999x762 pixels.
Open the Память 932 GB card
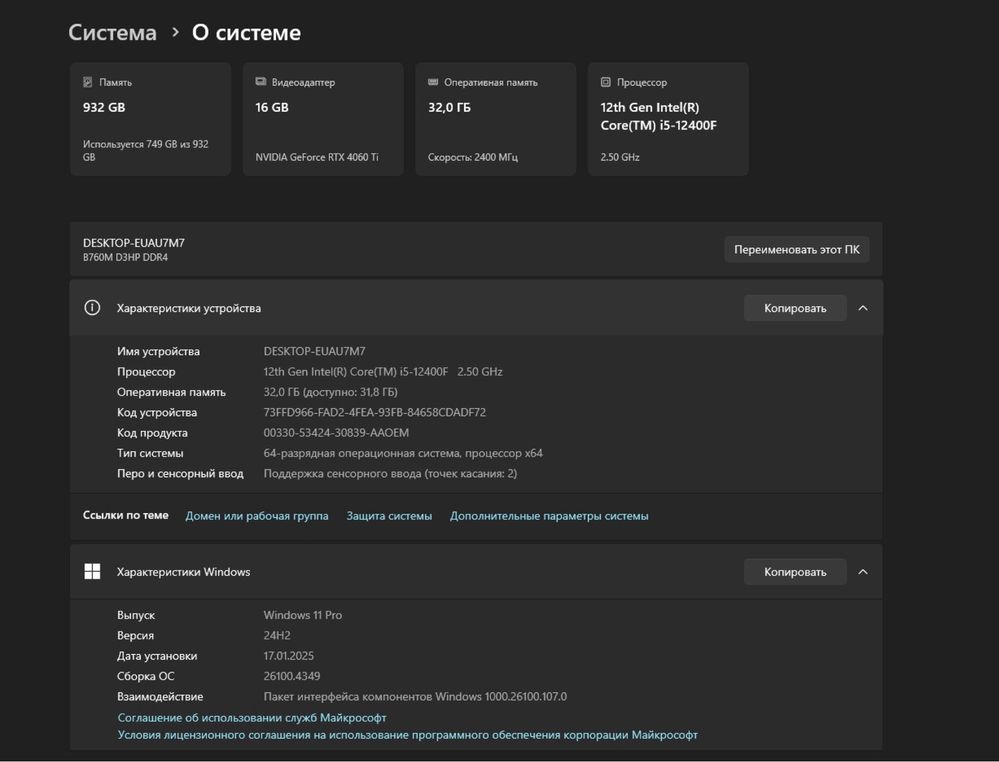pyautogui.click(x=150, y=119)
